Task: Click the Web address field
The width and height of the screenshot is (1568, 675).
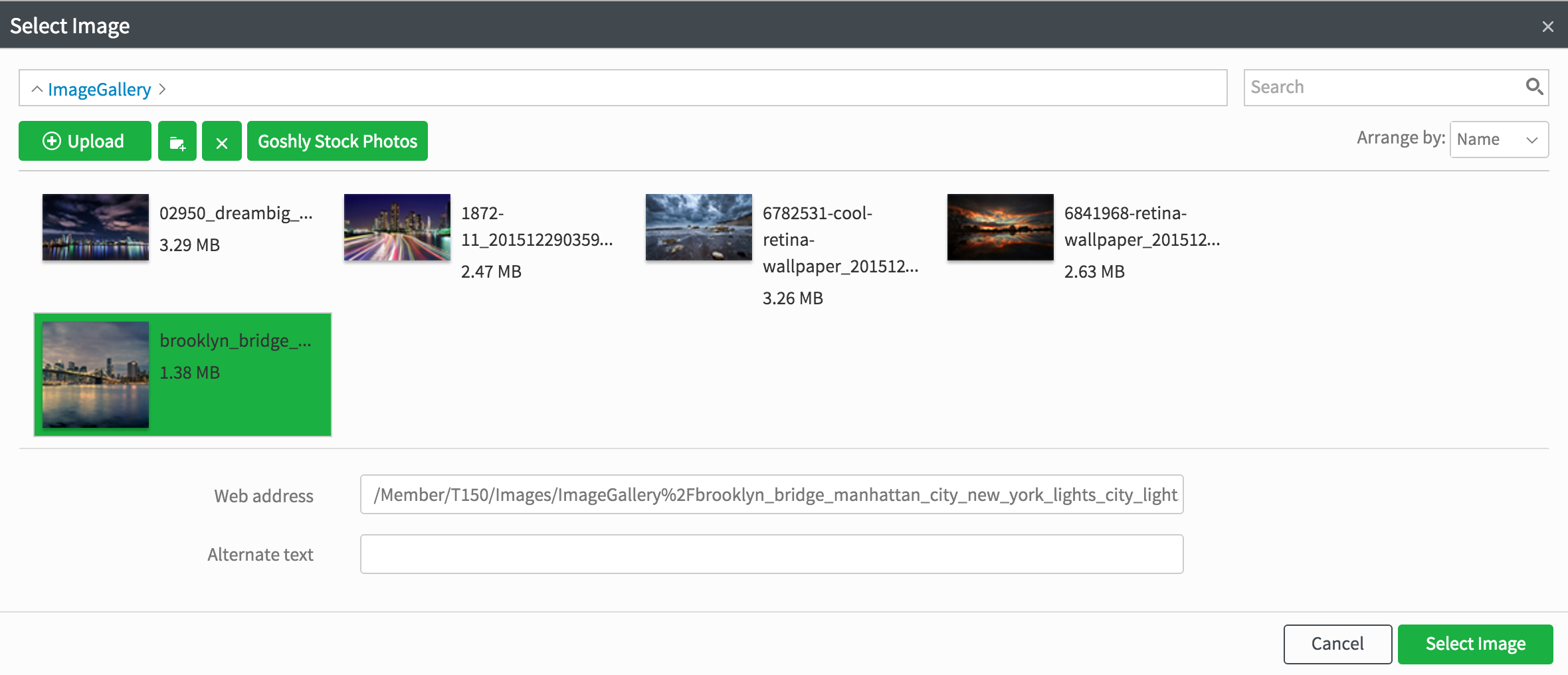Action: pos(771,494)
